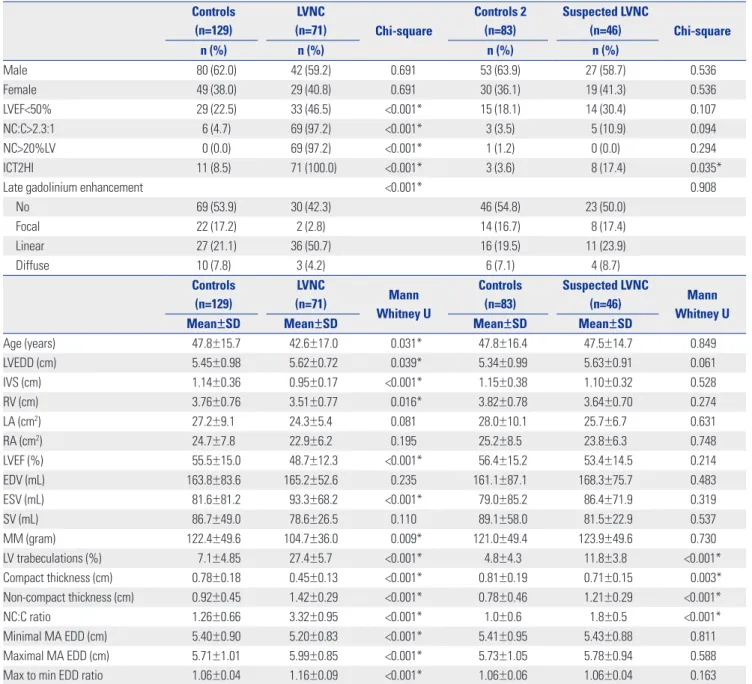Select 'Late gadolinium enhancement' row label
Screen dimensions: 752x684
73,188
